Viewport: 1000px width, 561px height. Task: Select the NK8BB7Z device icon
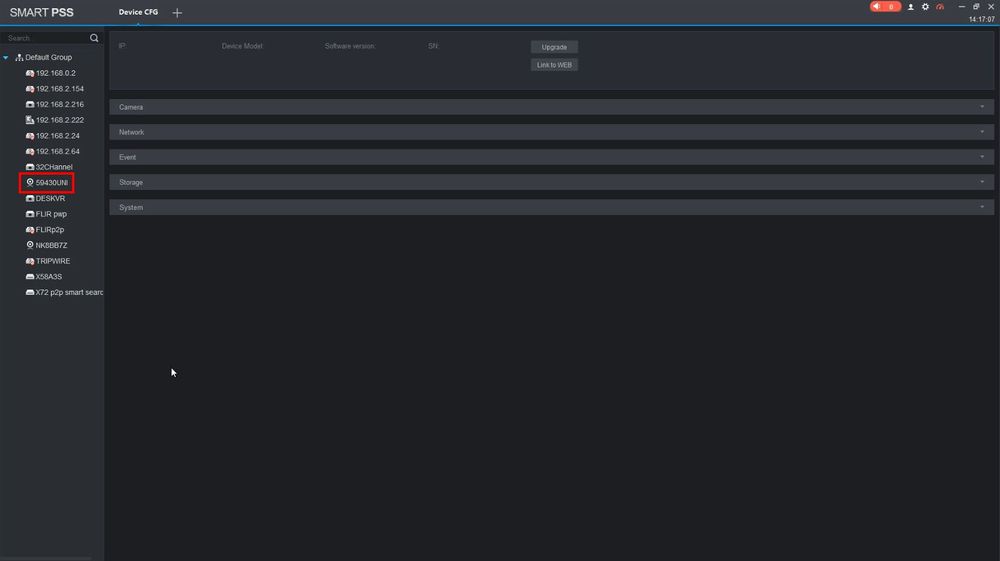[x=30, y=245]
